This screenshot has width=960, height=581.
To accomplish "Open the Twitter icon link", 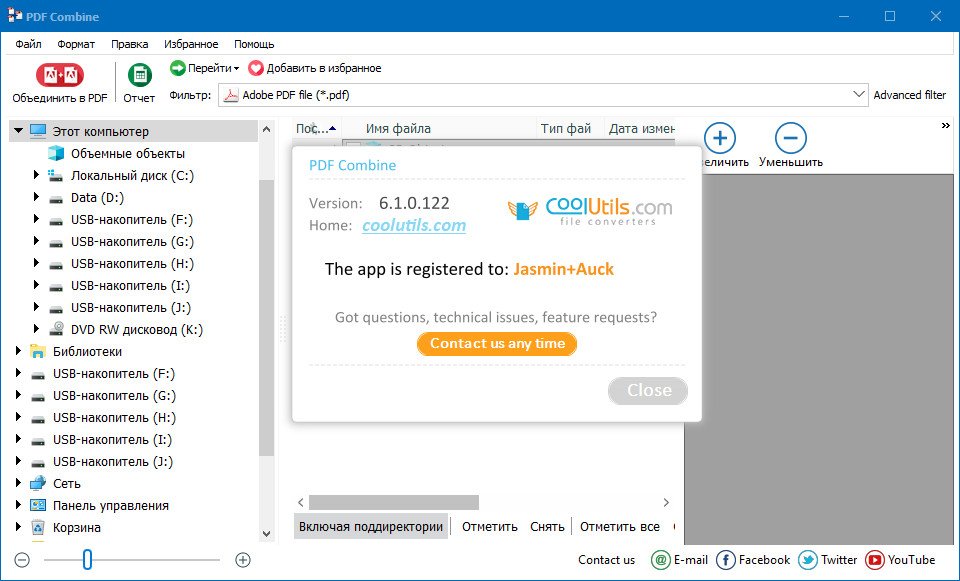I will (x=808, y=560).
